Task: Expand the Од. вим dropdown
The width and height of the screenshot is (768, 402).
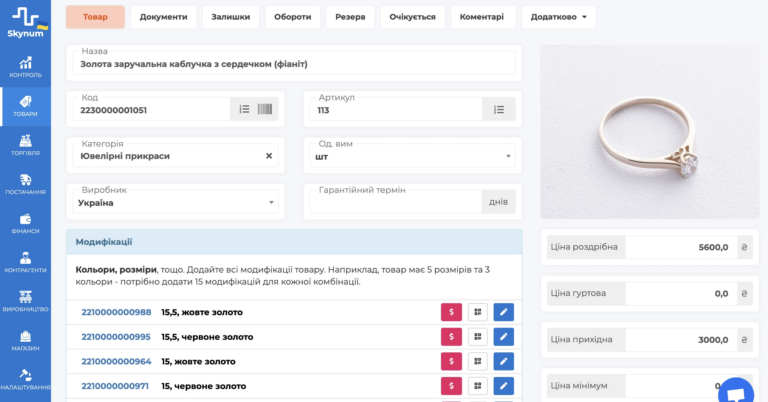Action: (x=509, y=156)
